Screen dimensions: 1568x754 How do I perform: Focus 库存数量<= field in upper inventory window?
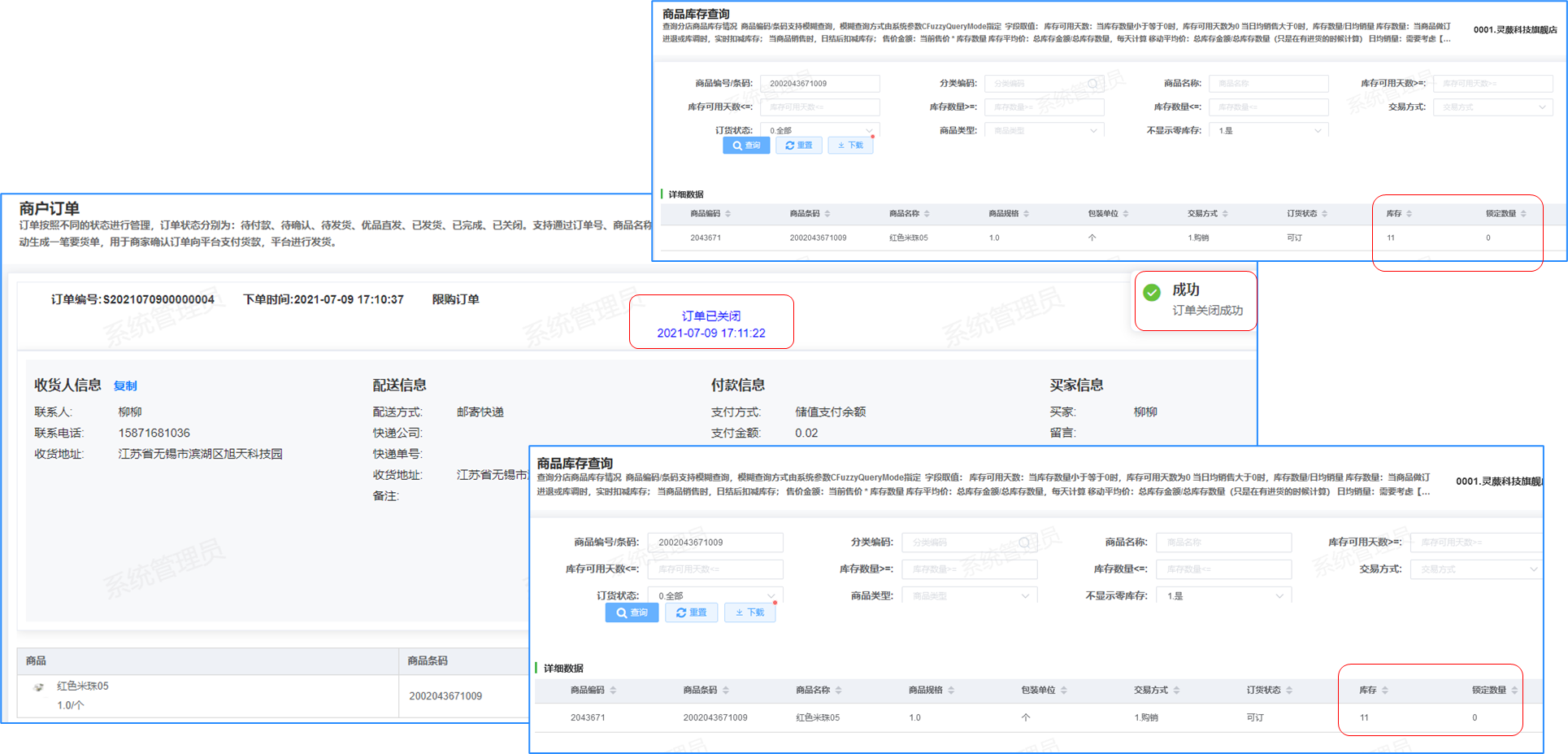point(1269,107)
